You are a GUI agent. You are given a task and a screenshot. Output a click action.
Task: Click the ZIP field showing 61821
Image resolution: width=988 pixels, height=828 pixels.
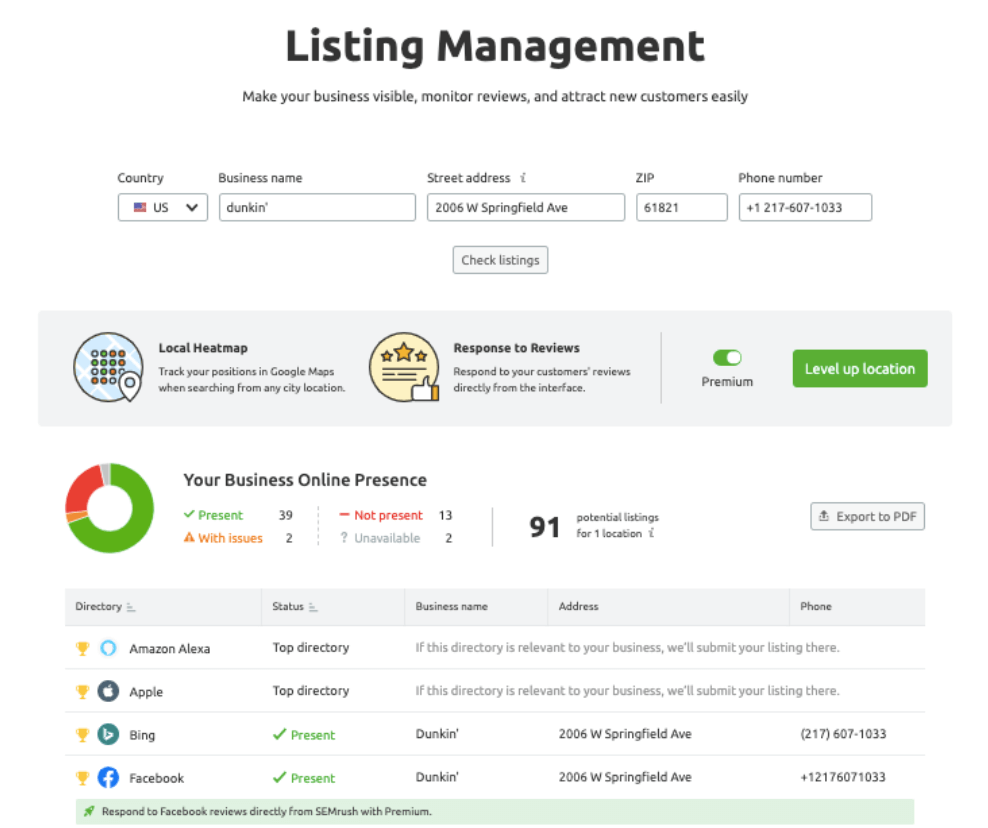coord(681,207)
